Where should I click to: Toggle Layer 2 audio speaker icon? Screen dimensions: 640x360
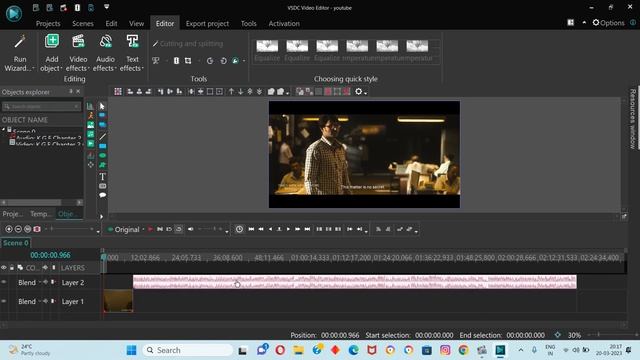click(45, 282)
